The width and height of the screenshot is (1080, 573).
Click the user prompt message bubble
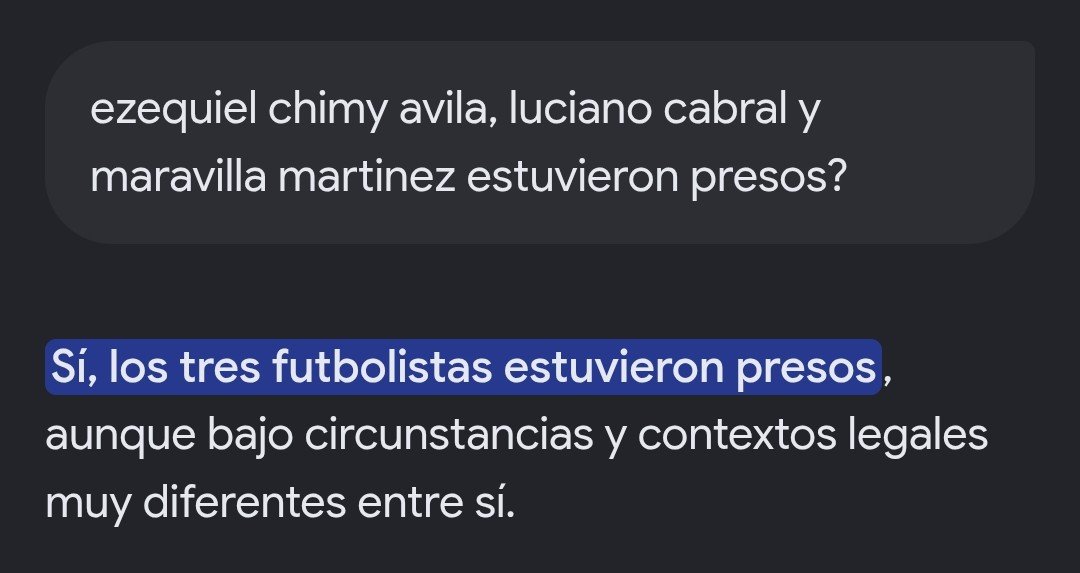point(539,142)
